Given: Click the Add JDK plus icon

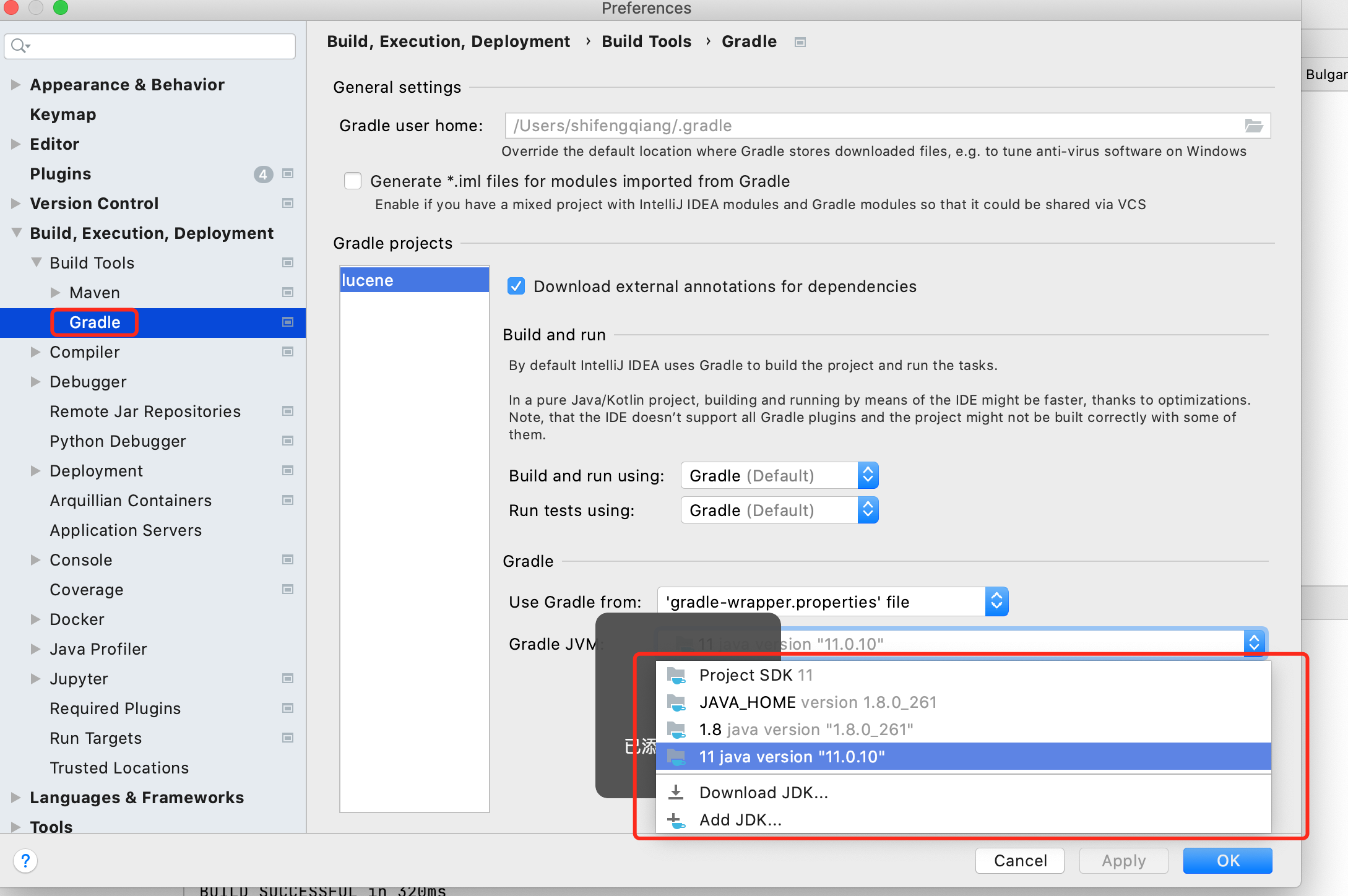Looking at the screenshot, I should coord(676,821).
